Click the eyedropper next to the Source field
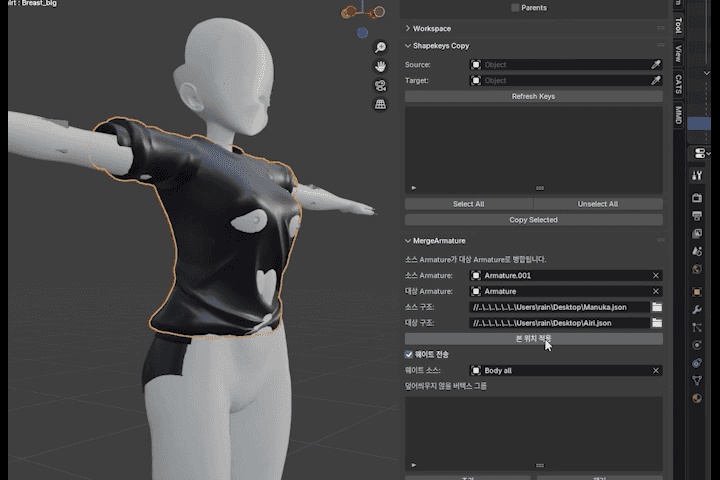 point(656,65)
